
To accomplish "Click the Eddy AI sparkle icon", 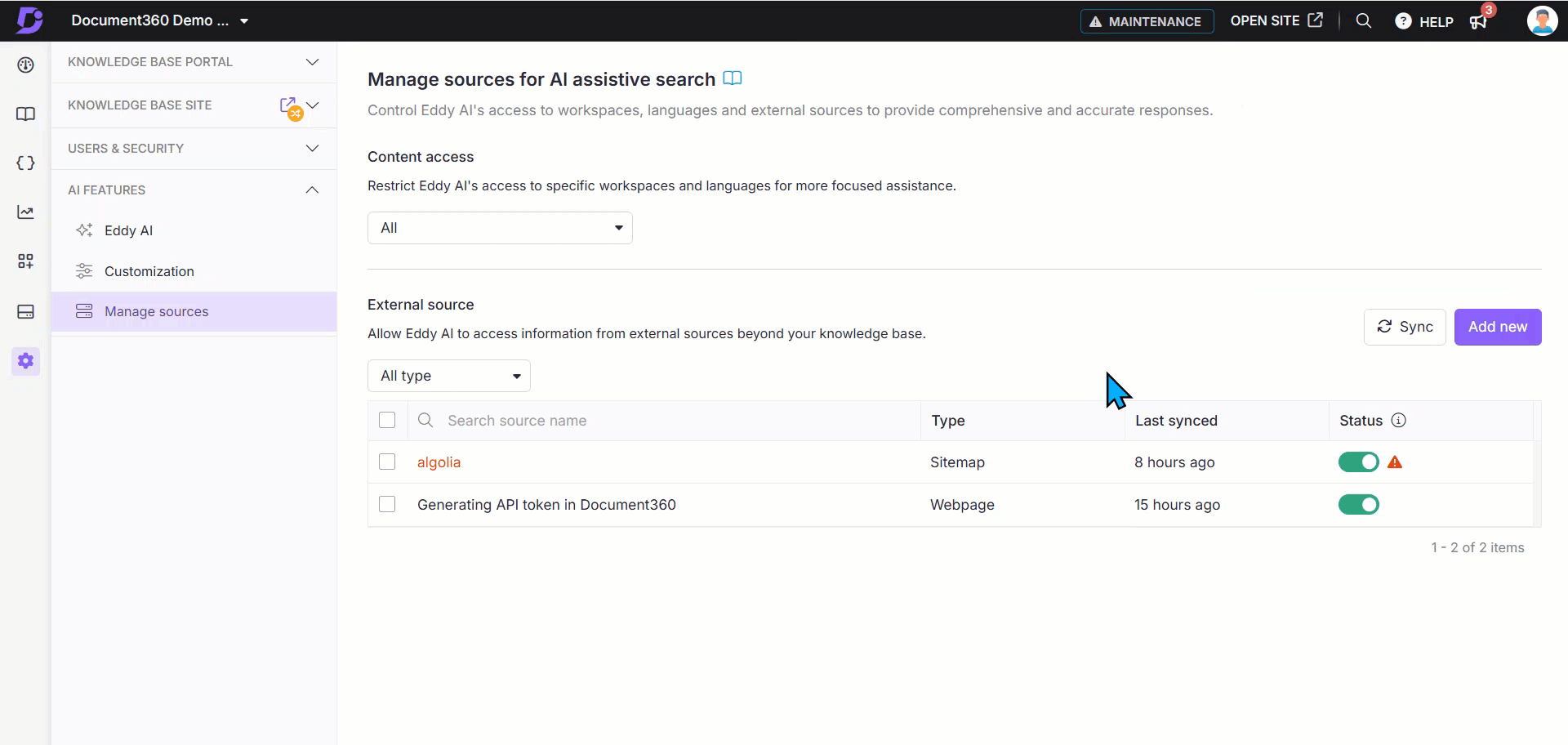I will coord(84,230).
